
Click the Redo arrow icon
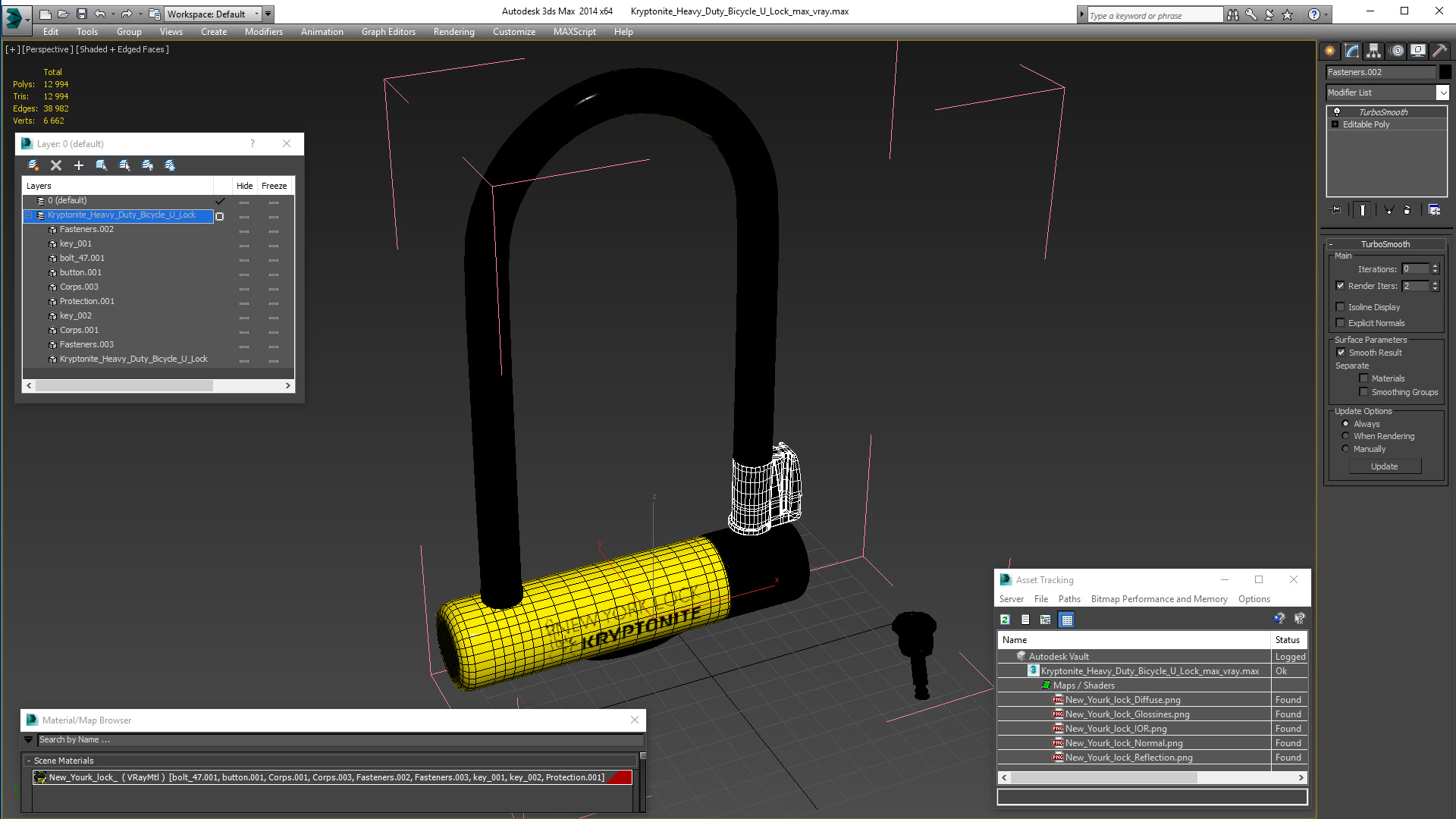(127, 14)
